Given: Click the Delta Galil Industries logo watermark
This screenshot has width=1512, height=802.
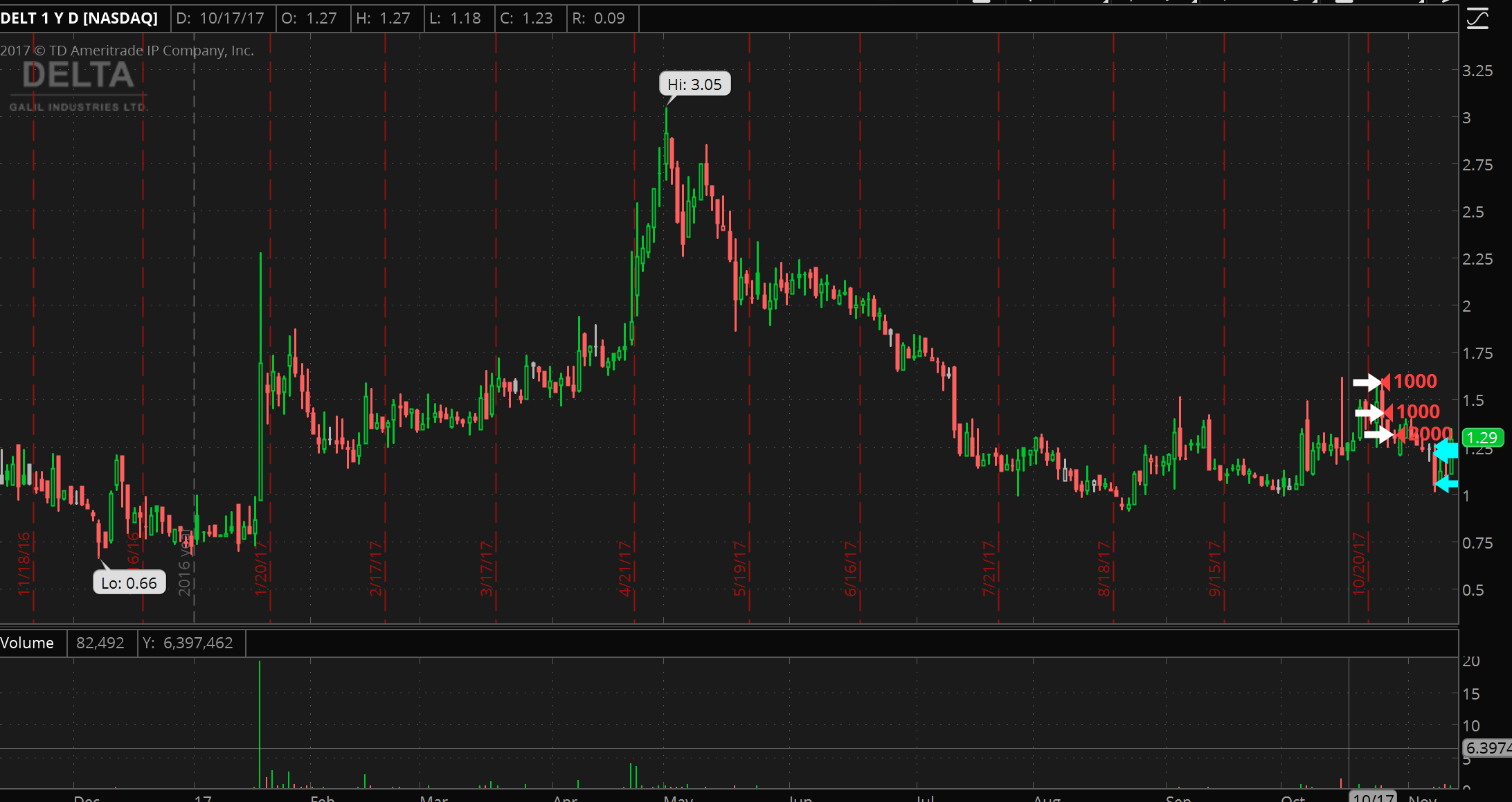Looking at the screenshot, I should [78, 87].
